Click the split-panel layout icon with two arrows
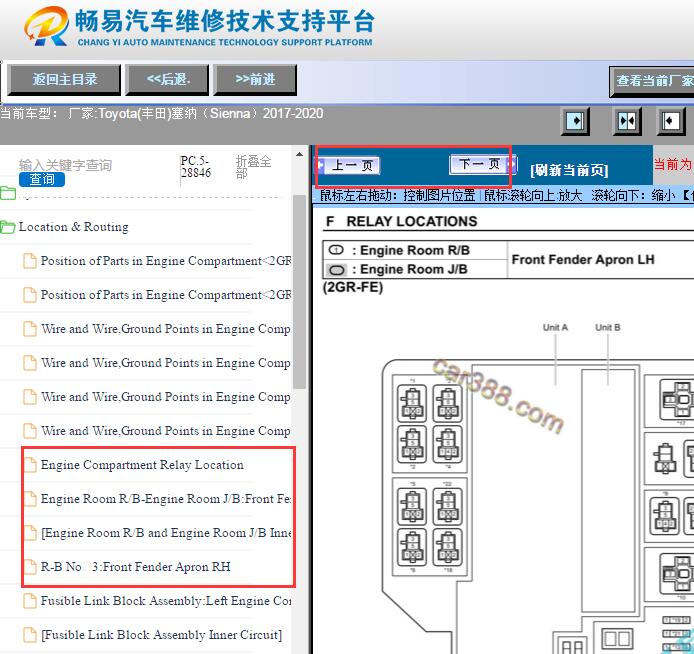 (627, 120)
